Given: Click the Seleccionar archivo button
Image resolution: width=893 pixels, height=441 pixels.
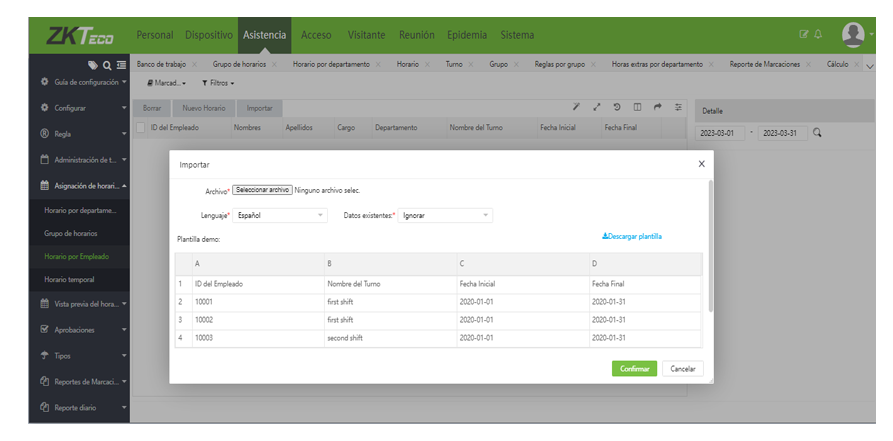Looking at the screenshot, I should pos(263,190).
